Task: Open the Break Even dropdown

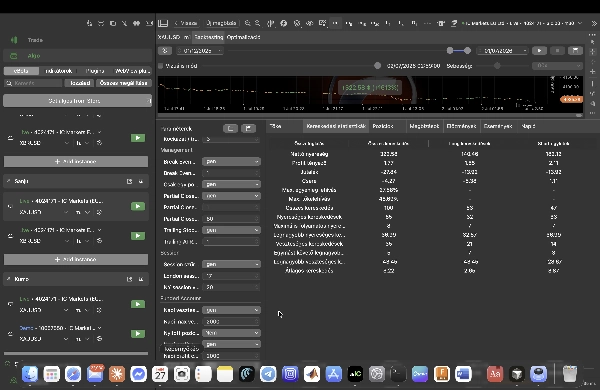Action: tap(231, 162)
